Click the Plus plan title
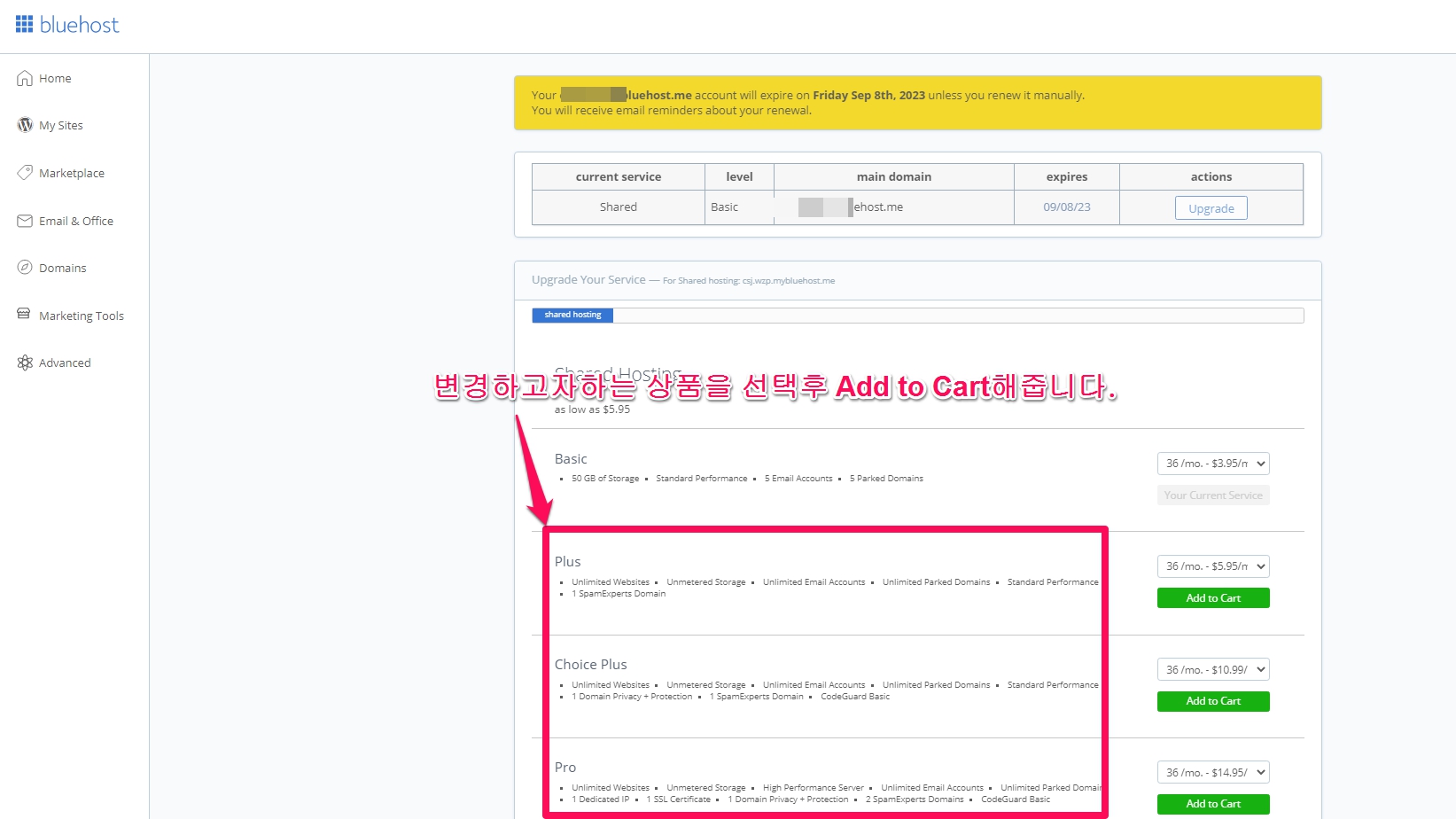The image size is (1456, 819). point(568,562)
